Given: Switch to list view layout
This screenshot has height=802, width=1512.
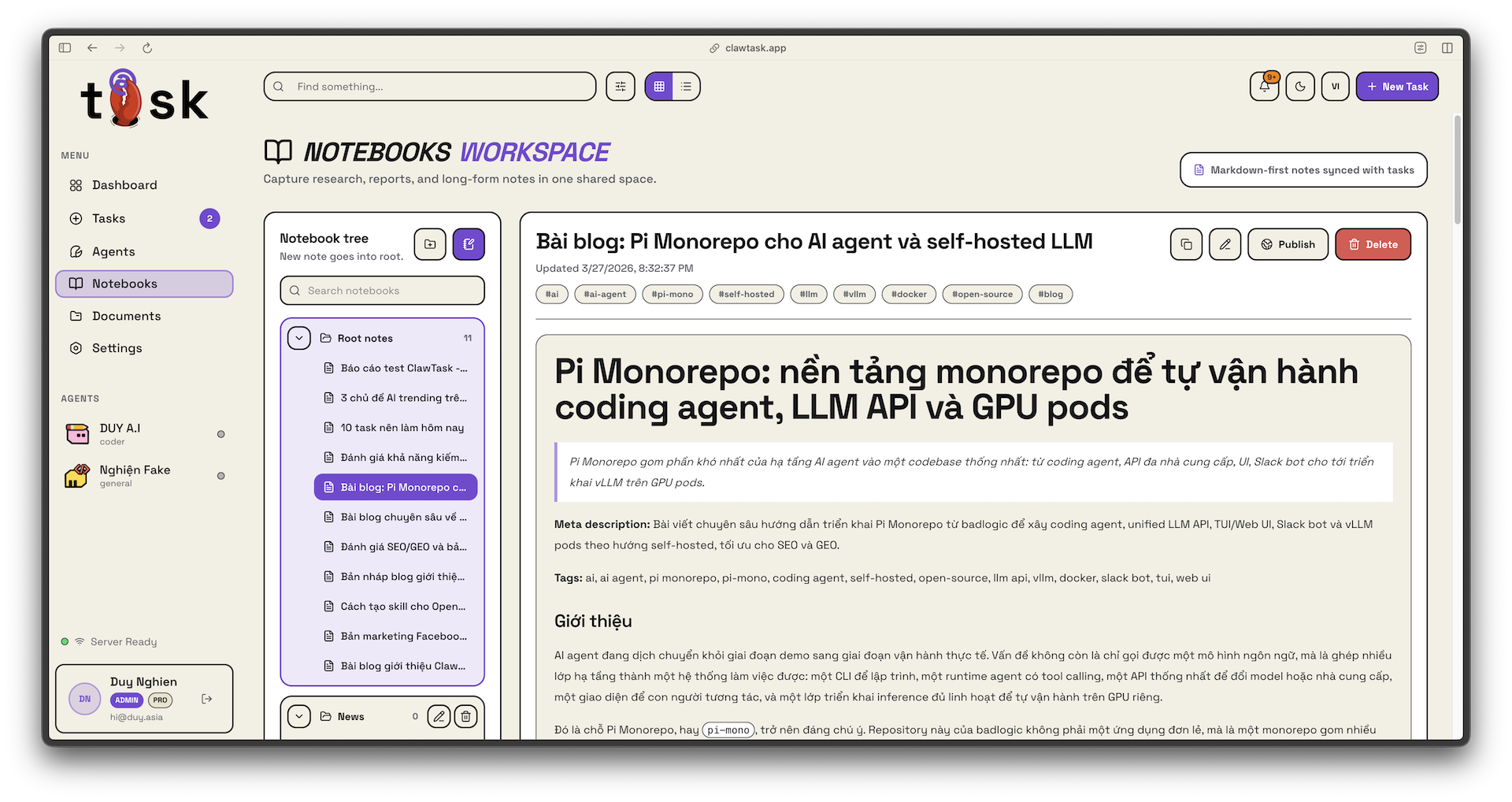Looking at the screenshot, I should point(686,87).
